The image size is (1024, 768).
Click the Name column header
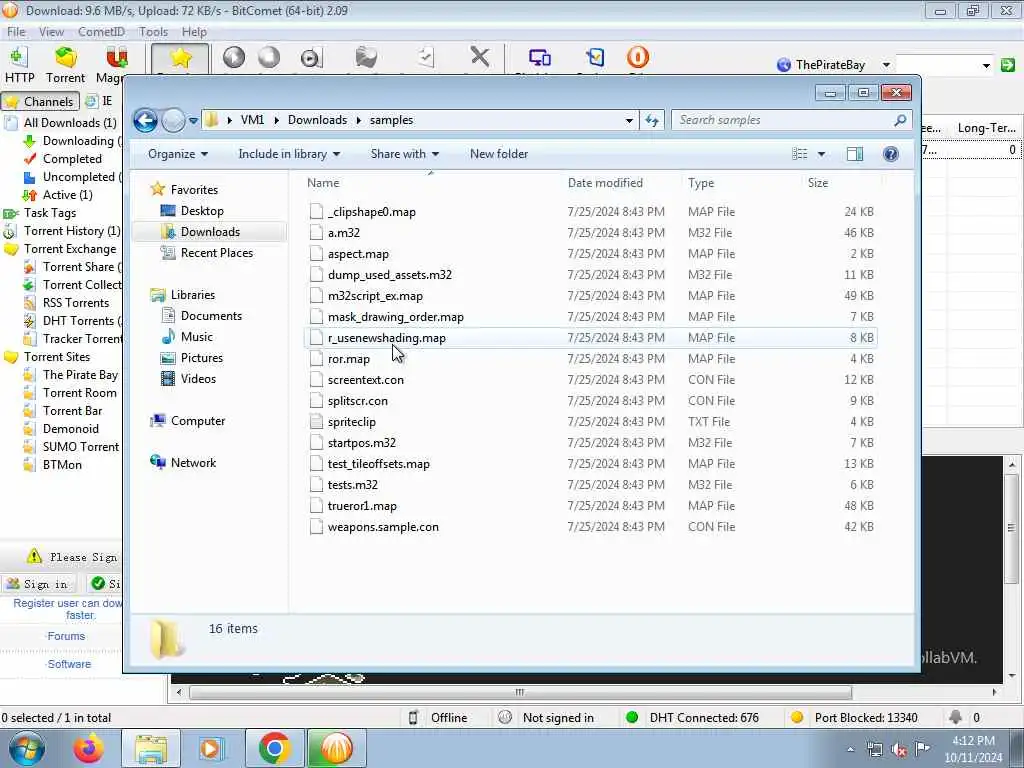coord(430,183)
